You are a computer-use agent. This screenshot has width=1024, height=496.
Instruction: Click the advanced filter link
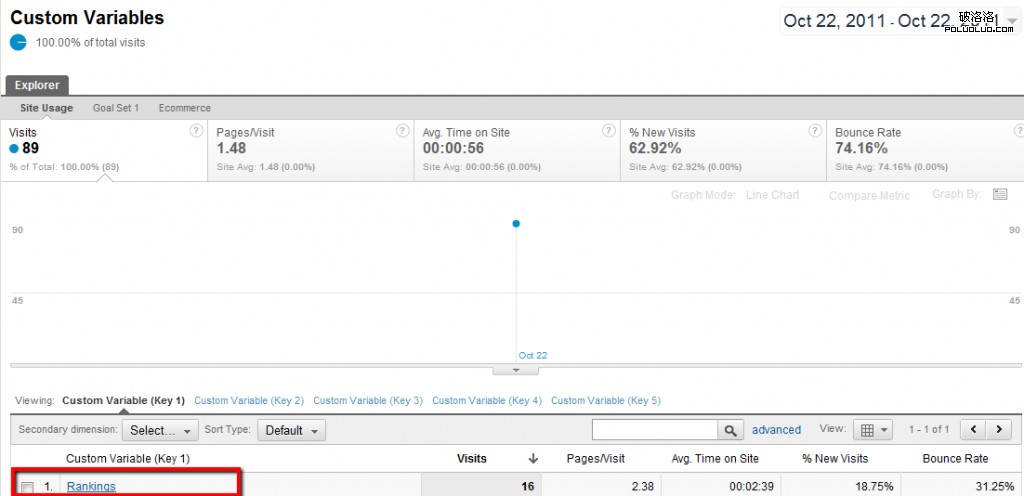(x=776, y=430)
